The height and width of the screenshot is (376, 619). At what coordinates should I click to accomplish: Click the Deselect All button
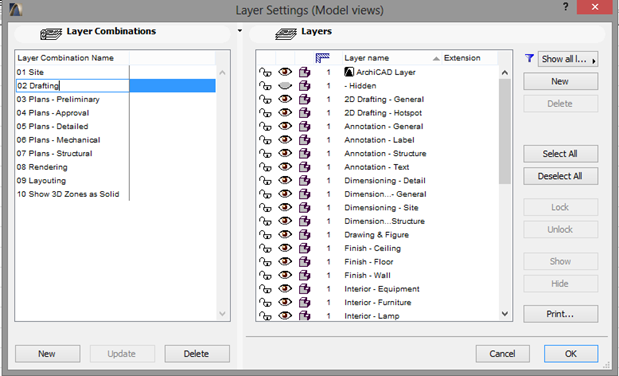coord(561,176)
